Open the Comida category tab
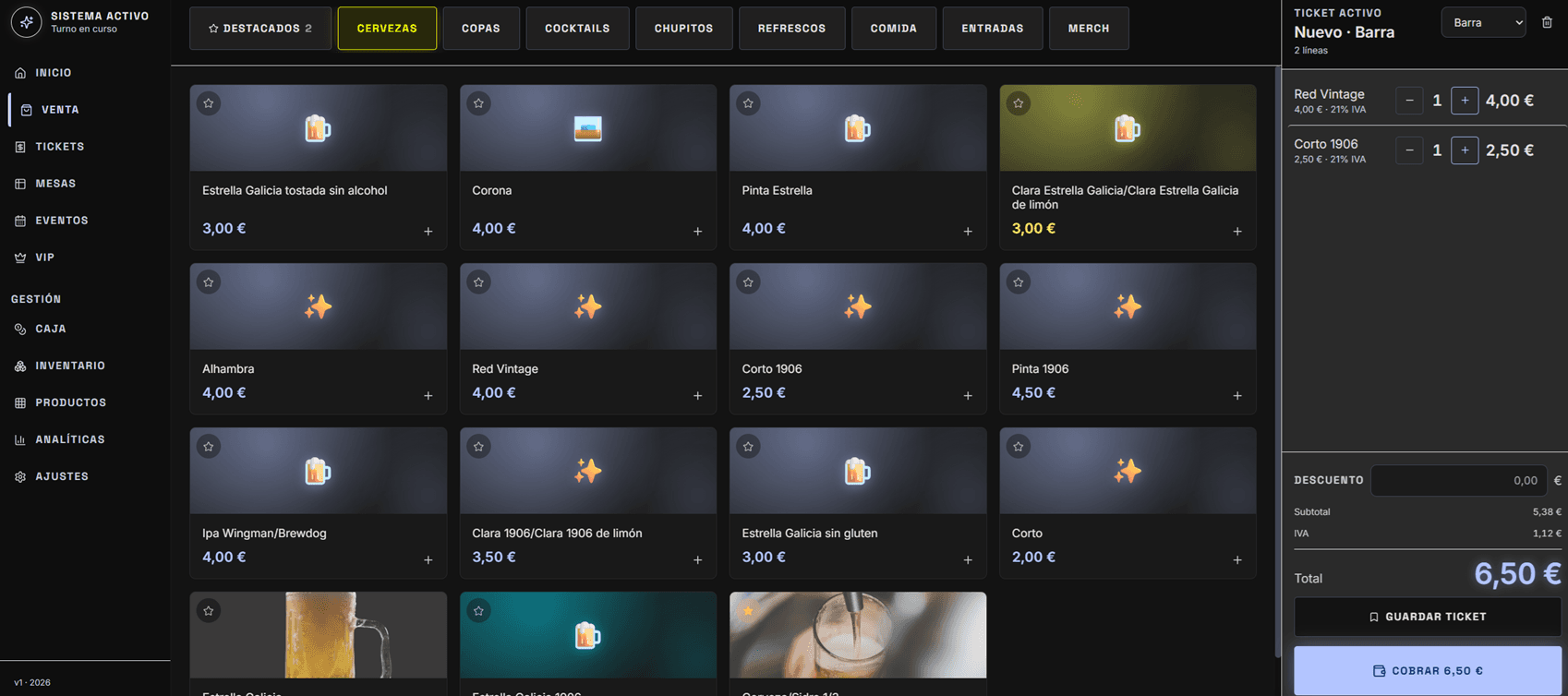1568x696 pixels. click(894, 29)
